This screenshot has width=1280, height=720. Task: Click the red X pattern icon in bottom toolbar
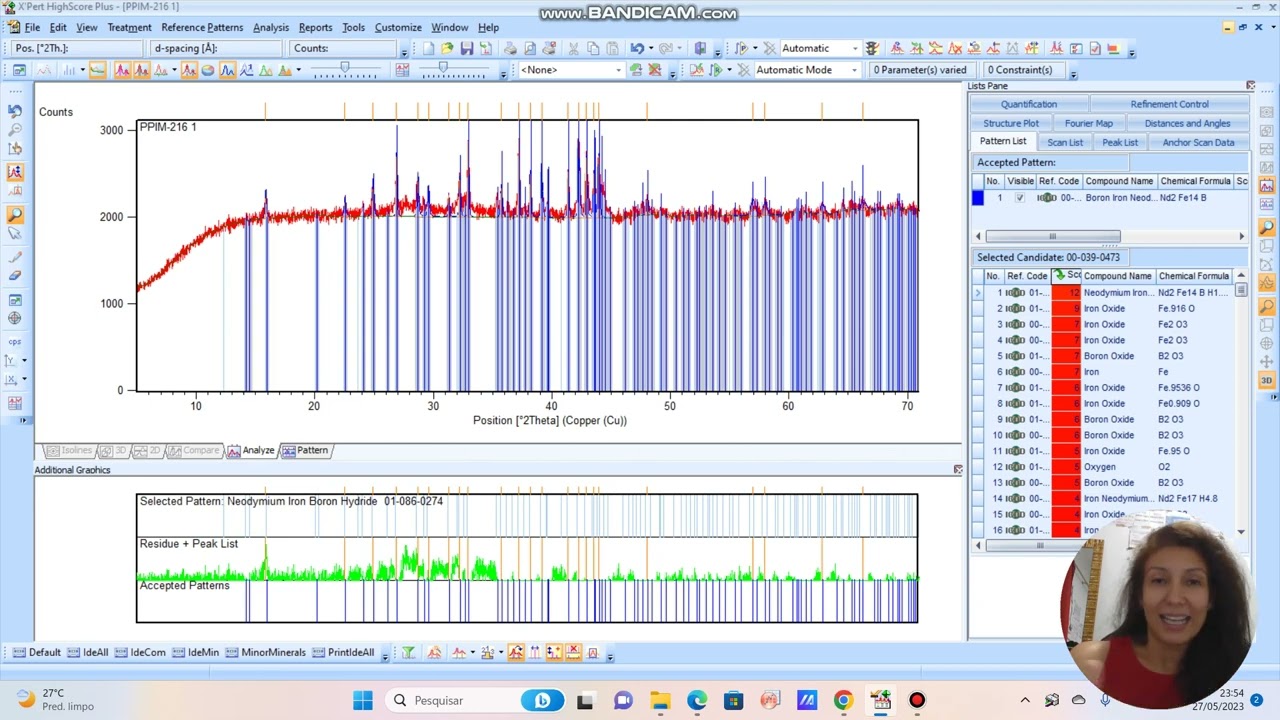[x=573, y=653]
